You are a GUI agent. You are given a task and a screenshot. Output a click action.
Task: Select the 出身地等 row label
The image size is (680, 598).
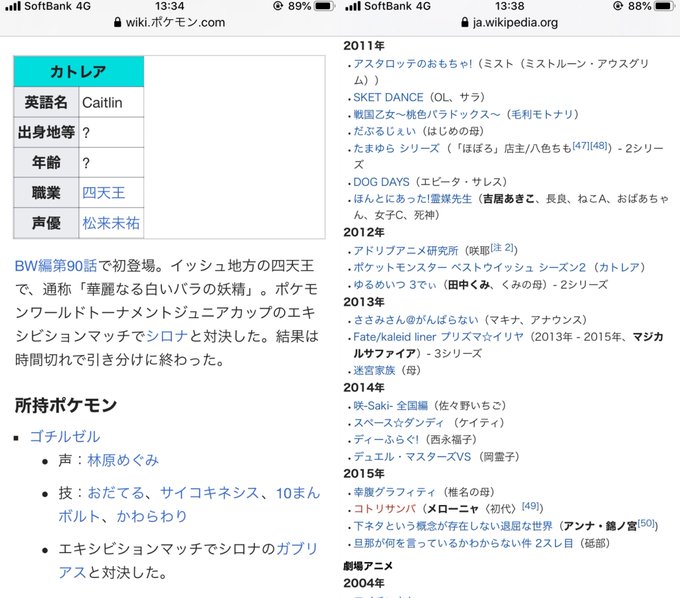pyautogui.click(x=46, y=132)
